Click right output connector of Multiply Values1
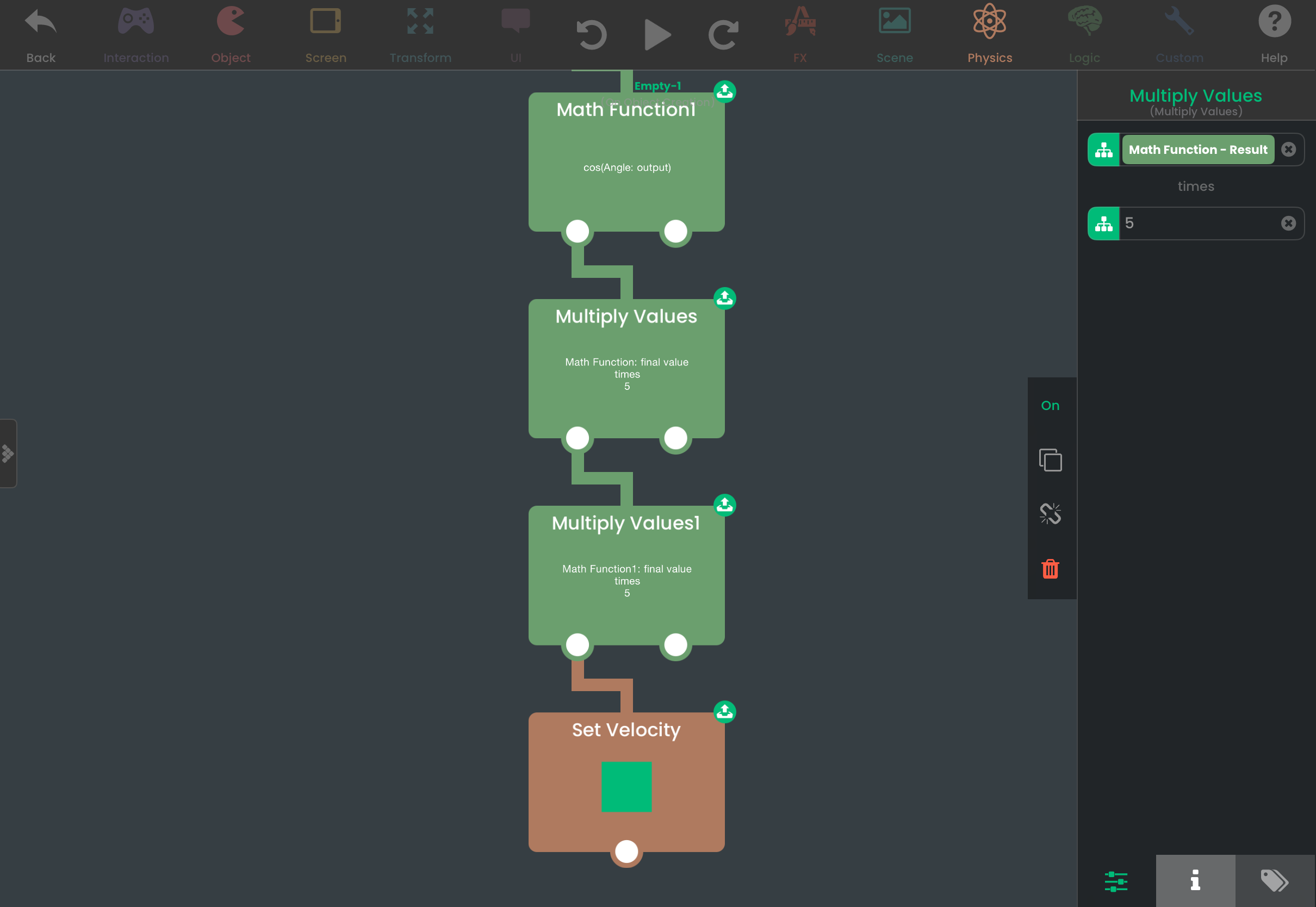This screenshot has width=1316, height=907. click(x=675, y=645)
